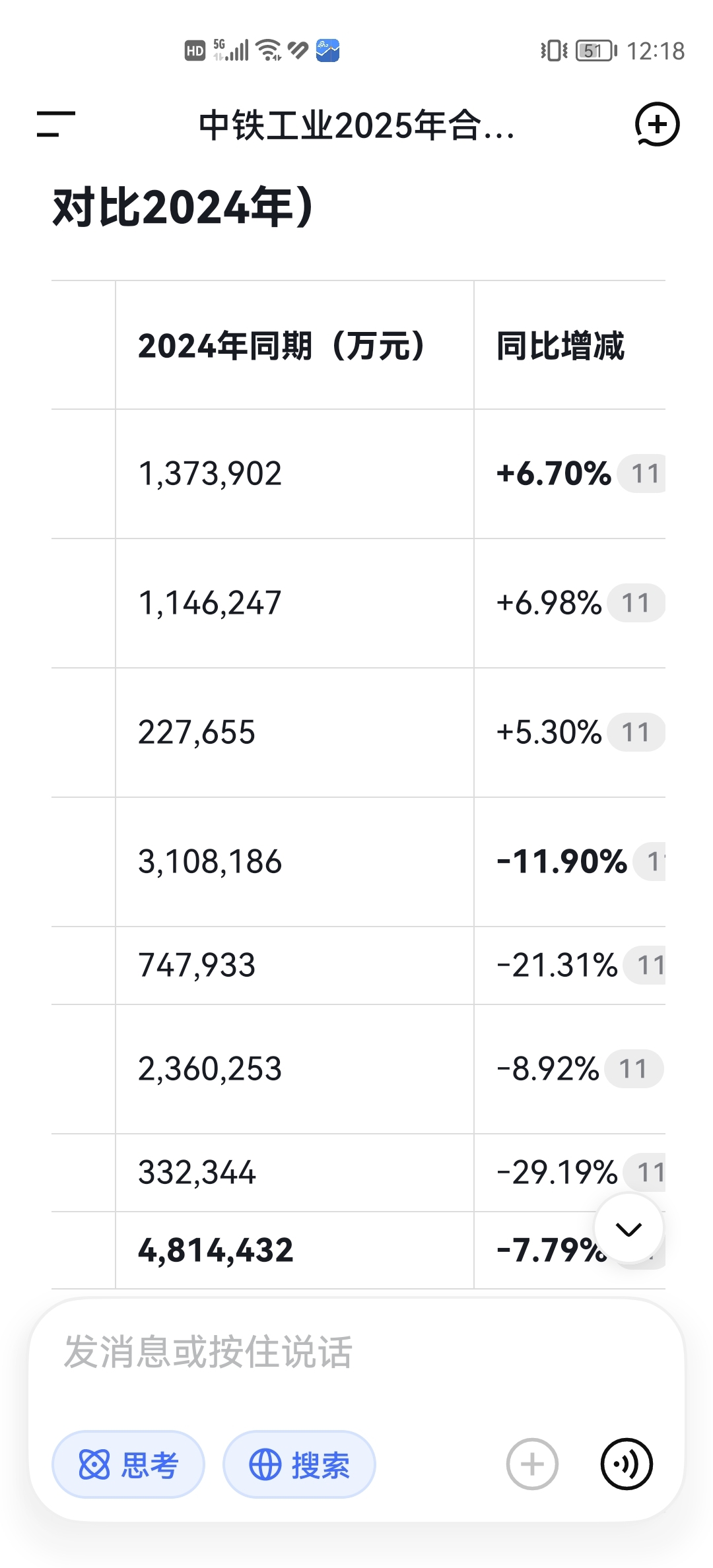Screen dimensions: 713x1568
Task: Tap the vibrate mode status icon
Action: point(553,51)
